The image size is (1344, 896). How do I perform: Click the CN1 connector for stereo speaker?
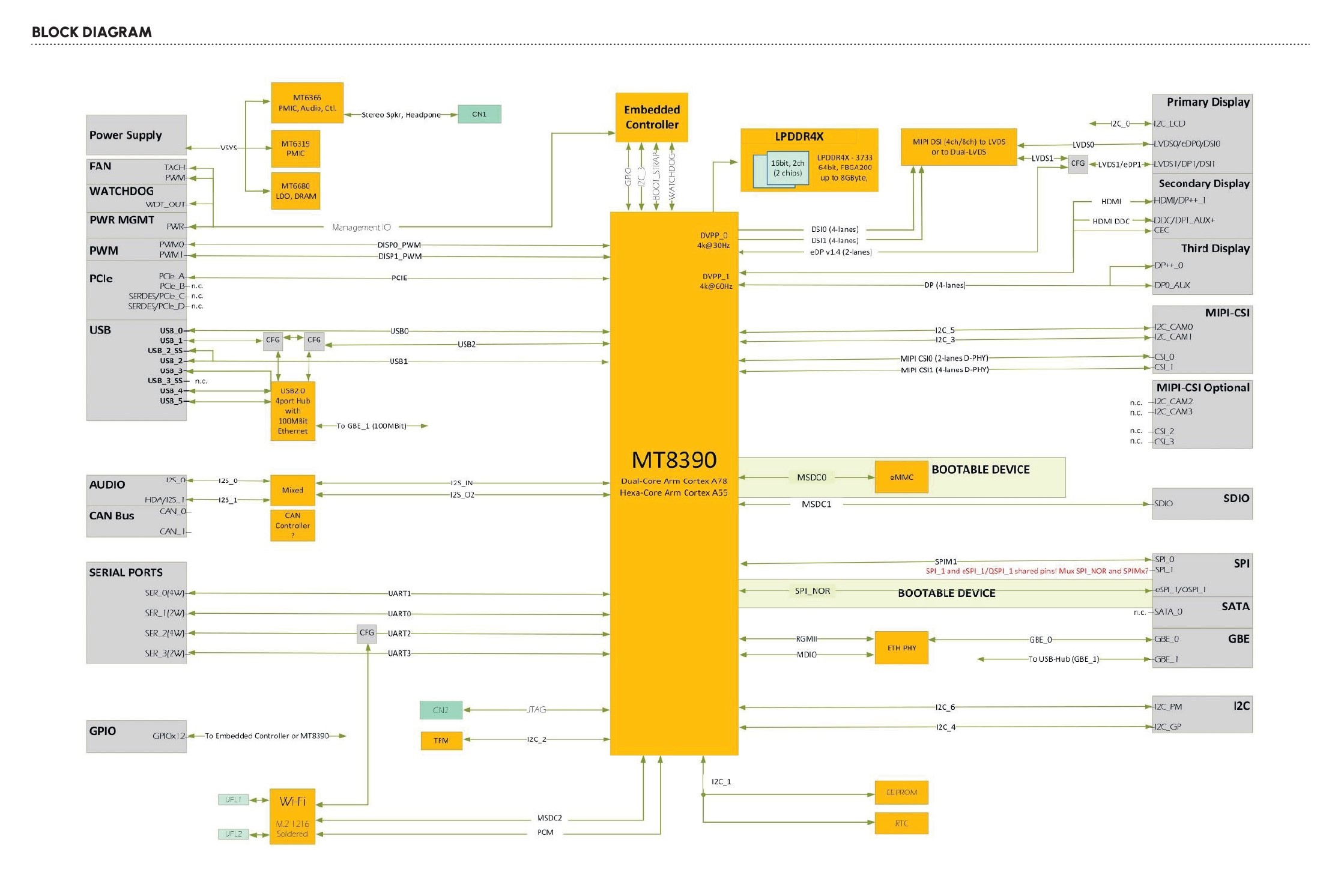pos(479,113)
